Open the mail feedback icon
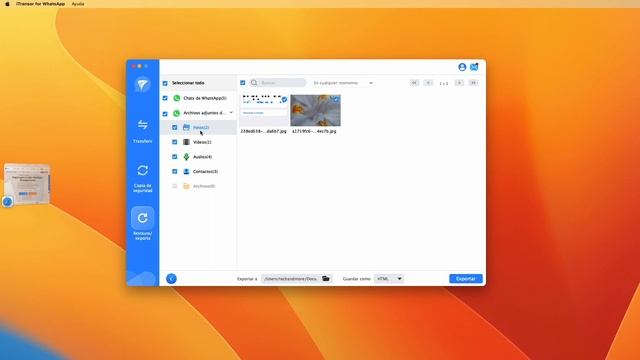 474,67
